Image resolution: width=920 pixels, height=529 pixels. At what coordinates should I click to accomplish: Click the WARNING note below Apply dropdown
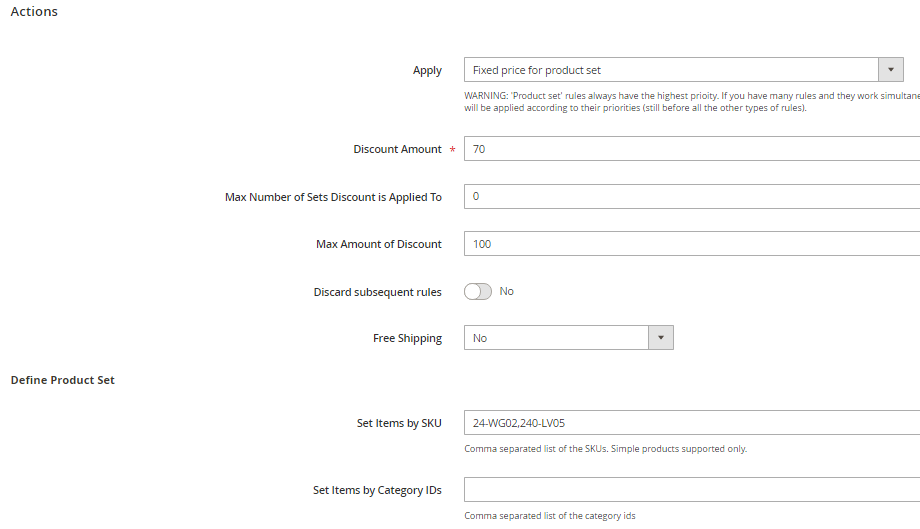[690, 101]
